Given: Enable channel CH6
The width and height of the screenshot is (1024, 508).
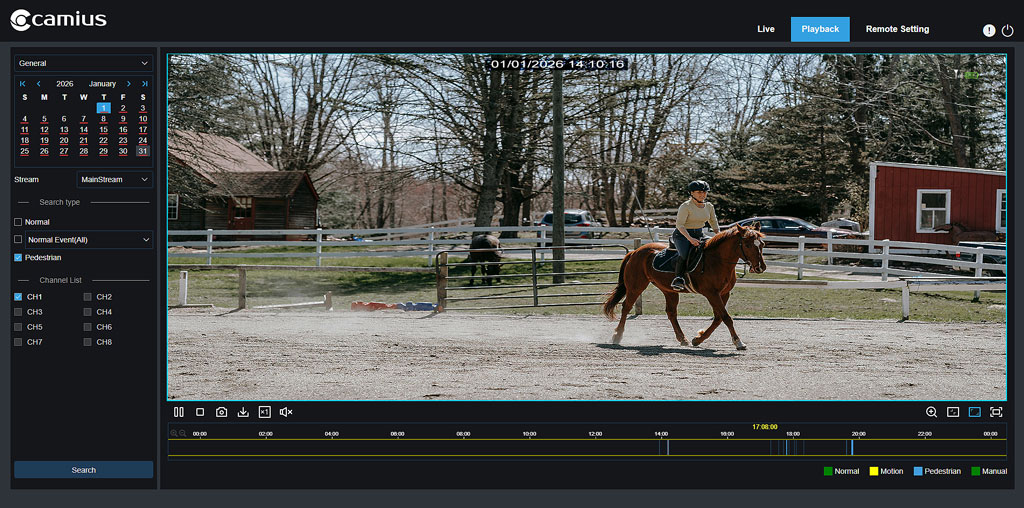Looking at the screenshot, I should pos(88,326).
